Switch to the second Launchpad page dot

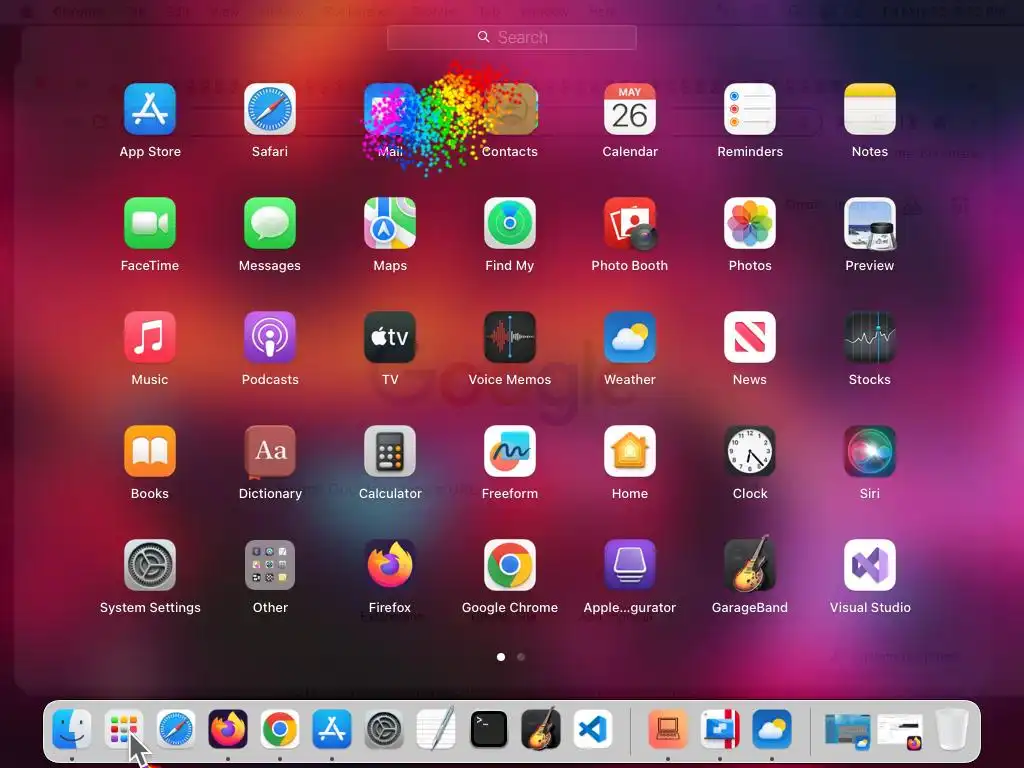(x=520, y=657)
